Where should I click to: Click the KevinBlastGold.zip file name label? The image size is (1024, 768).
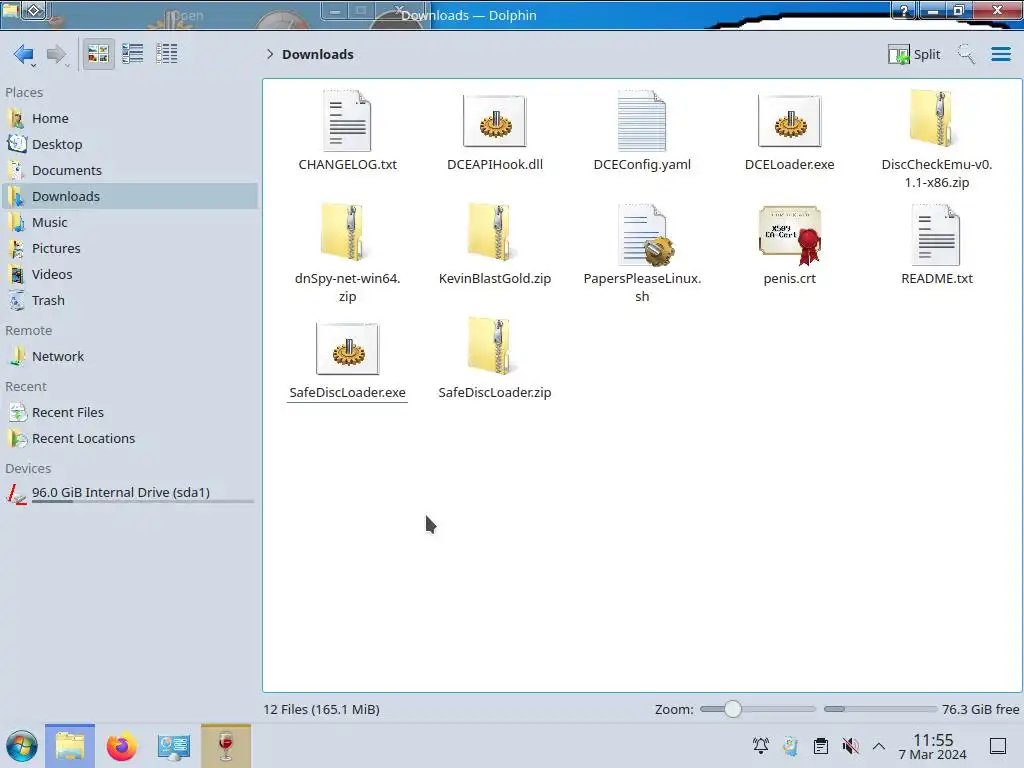[x=494, y=279]
